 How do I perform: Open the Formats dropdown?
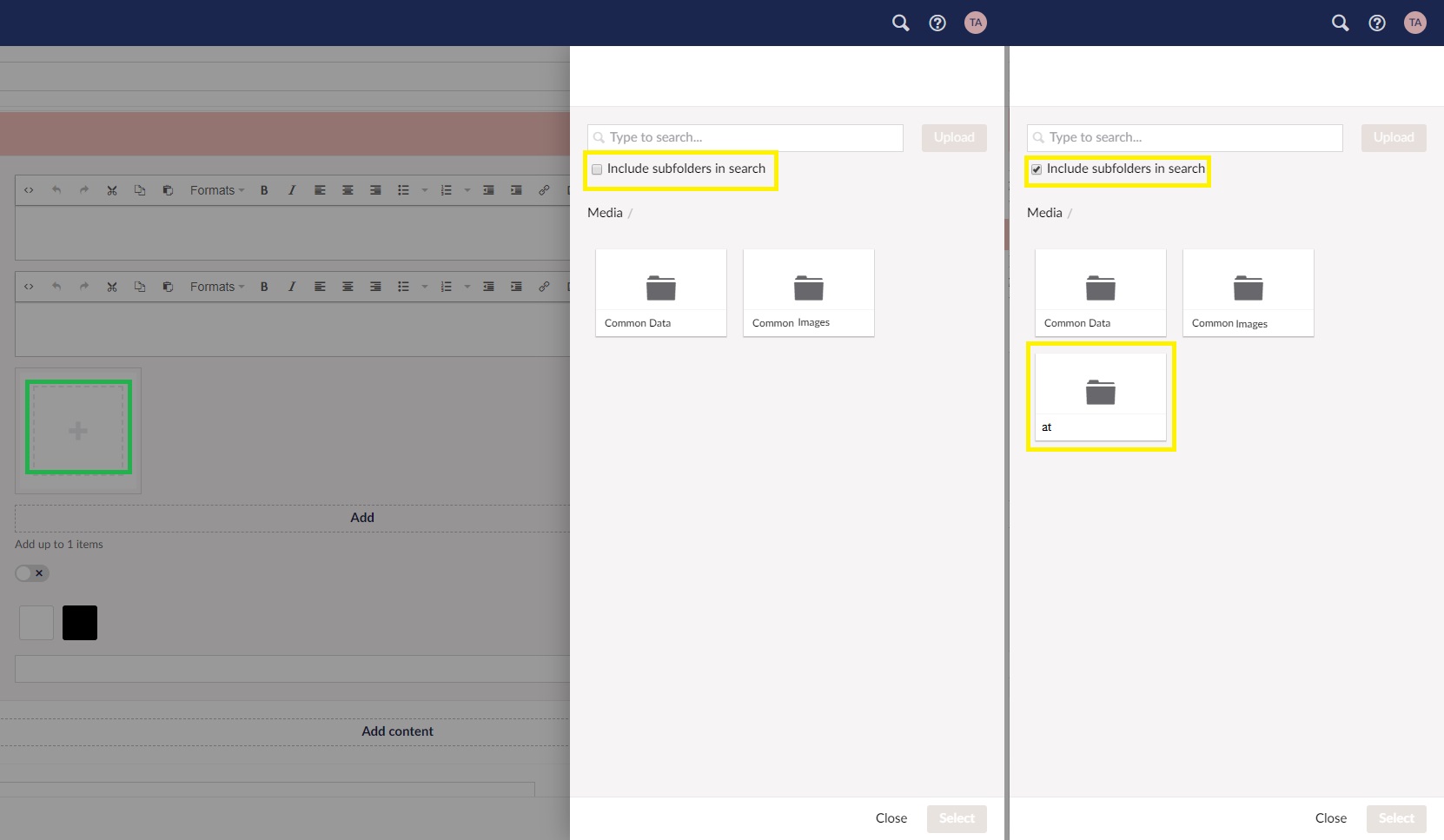point(216,190)
